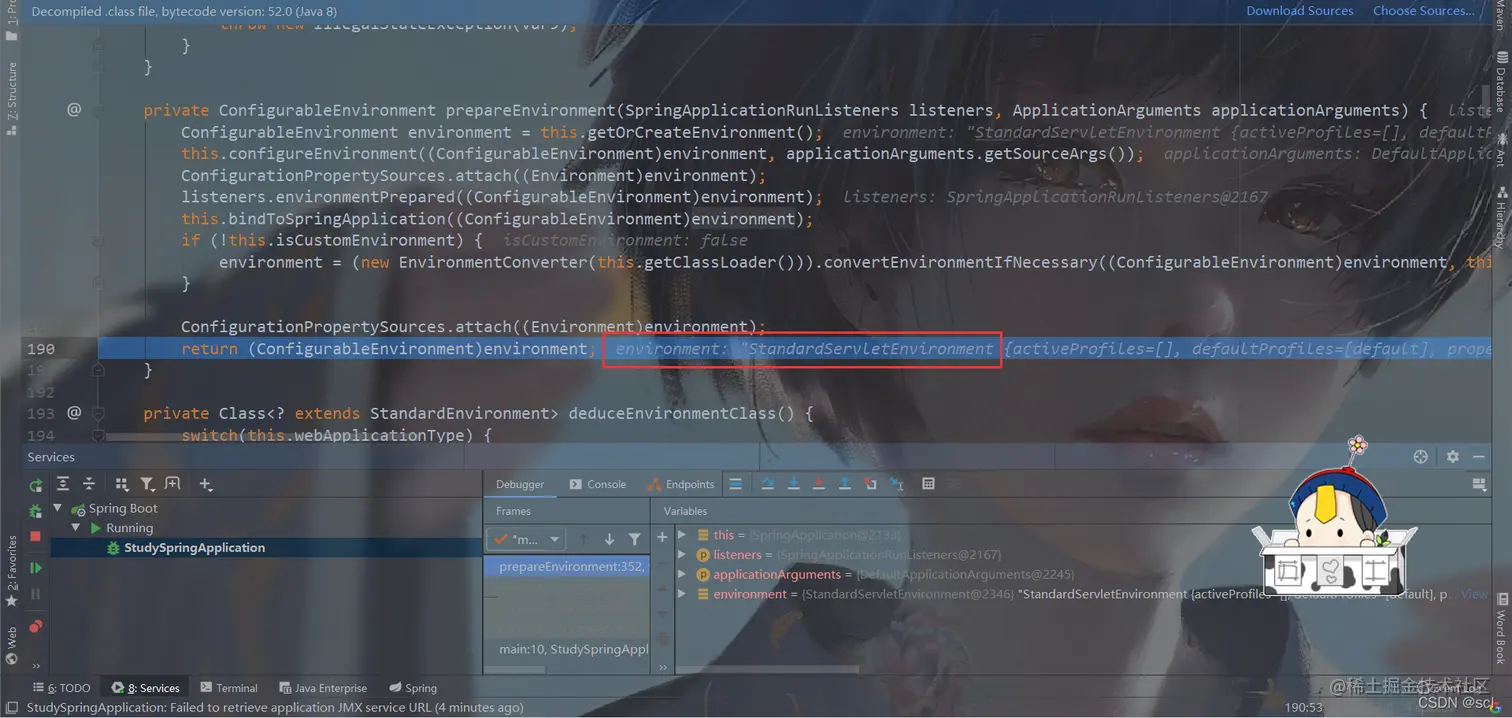
Task: Click the @ gutter icon on line 193
Action: [x=74, y=412]
